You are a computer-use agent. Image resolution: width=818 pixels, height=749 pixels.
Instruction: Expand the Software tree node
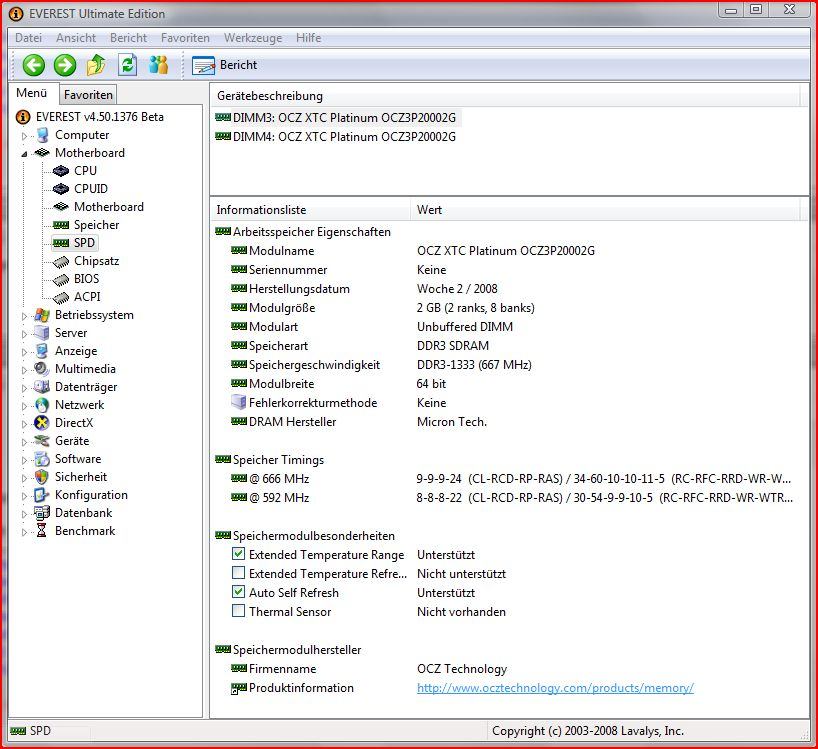click(x=24, y=460)
